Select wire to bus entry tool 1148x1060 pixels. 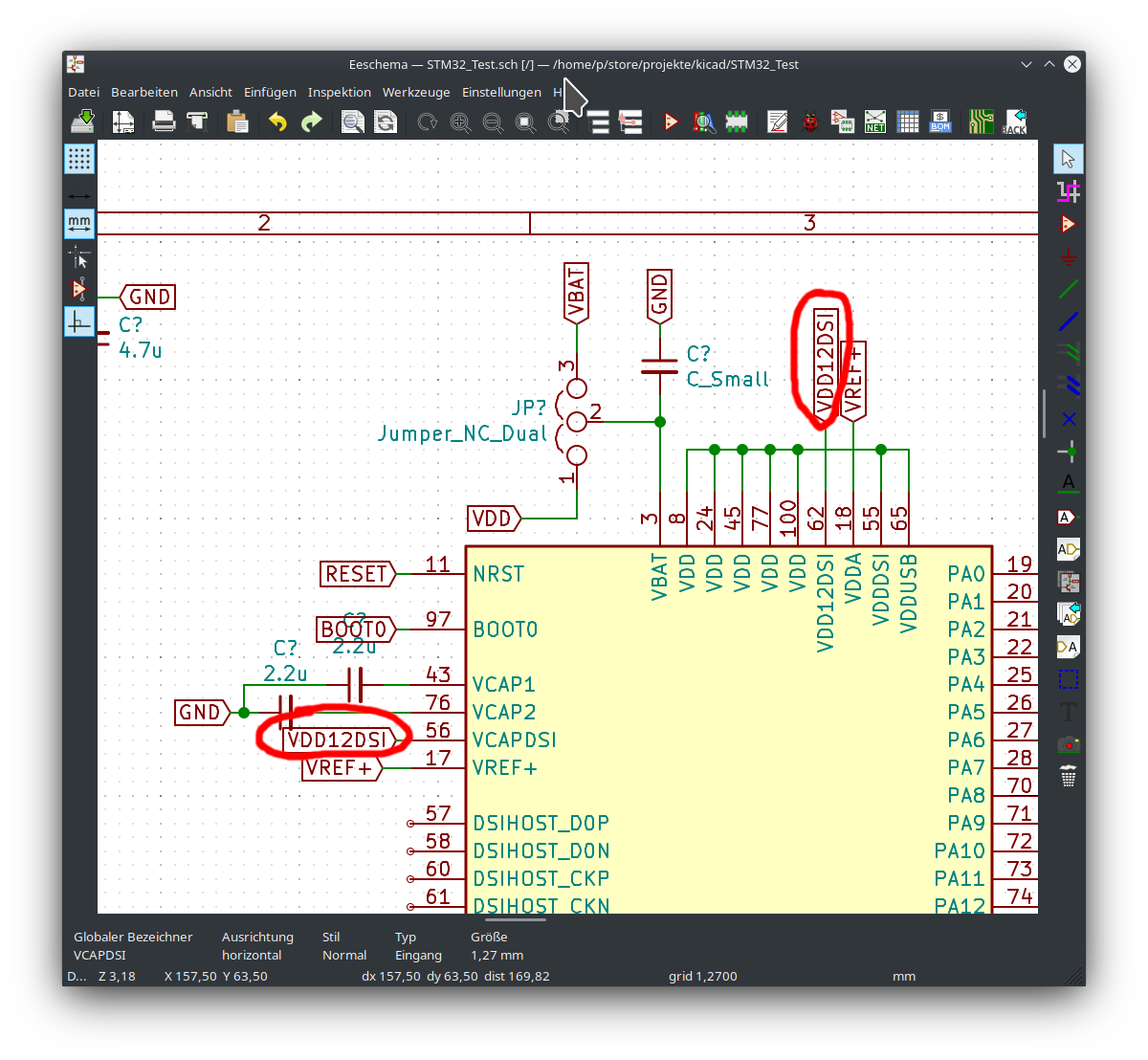click(x=1069, y=354)
